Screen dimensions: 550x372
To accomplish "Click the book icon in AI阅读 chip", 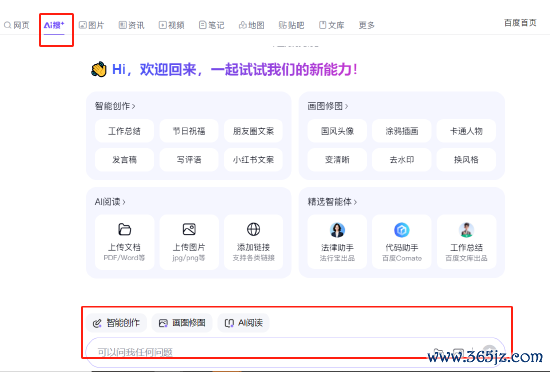I will click(229, 323).
